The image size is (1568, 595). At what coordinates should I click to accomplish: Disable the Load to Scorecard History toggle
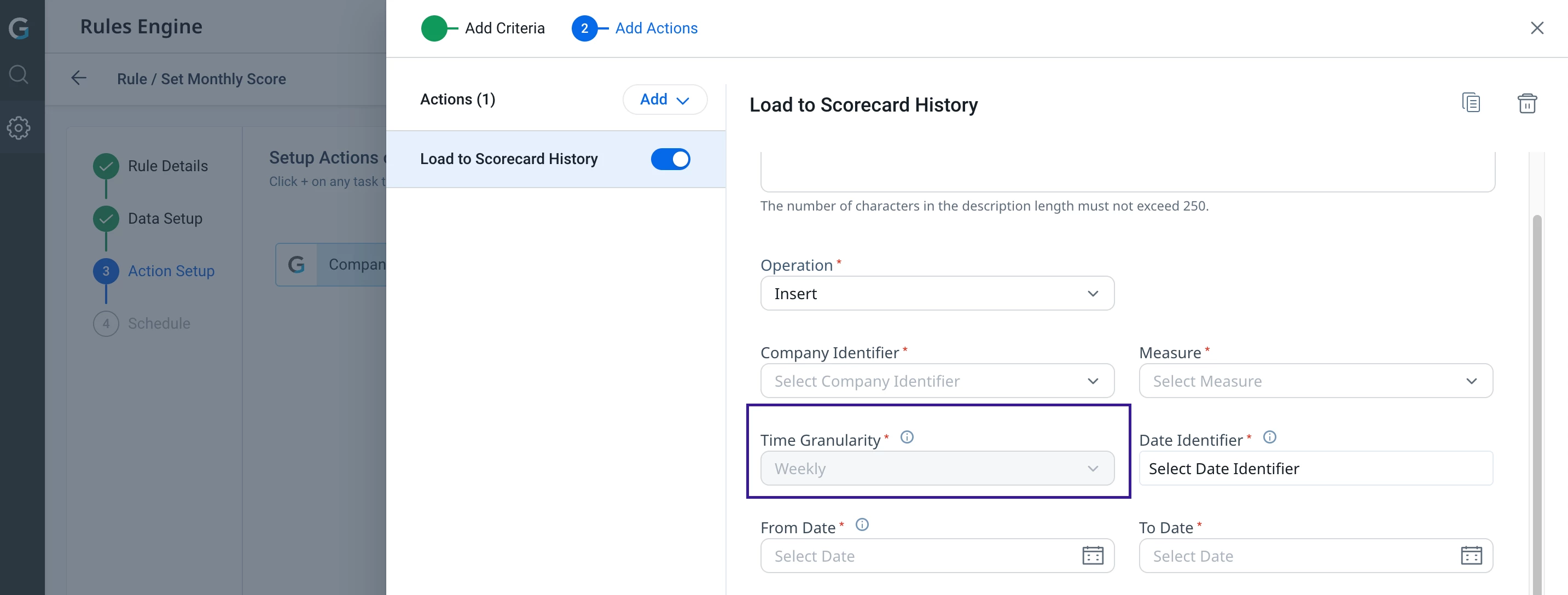coord(670,159)
